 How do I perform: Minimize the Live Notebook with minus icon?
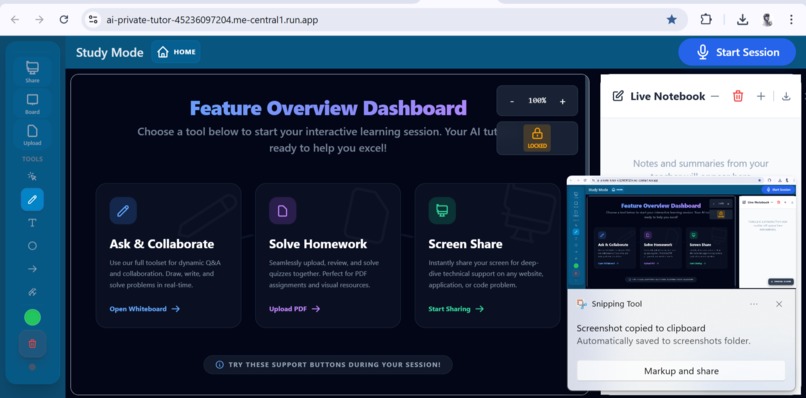coord(715,96)
